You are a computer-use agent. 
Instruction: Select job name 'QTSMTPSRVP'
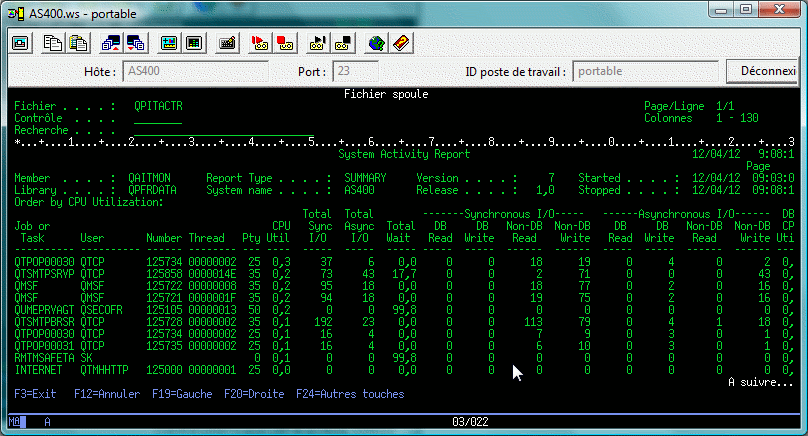(x=44, y=274)
